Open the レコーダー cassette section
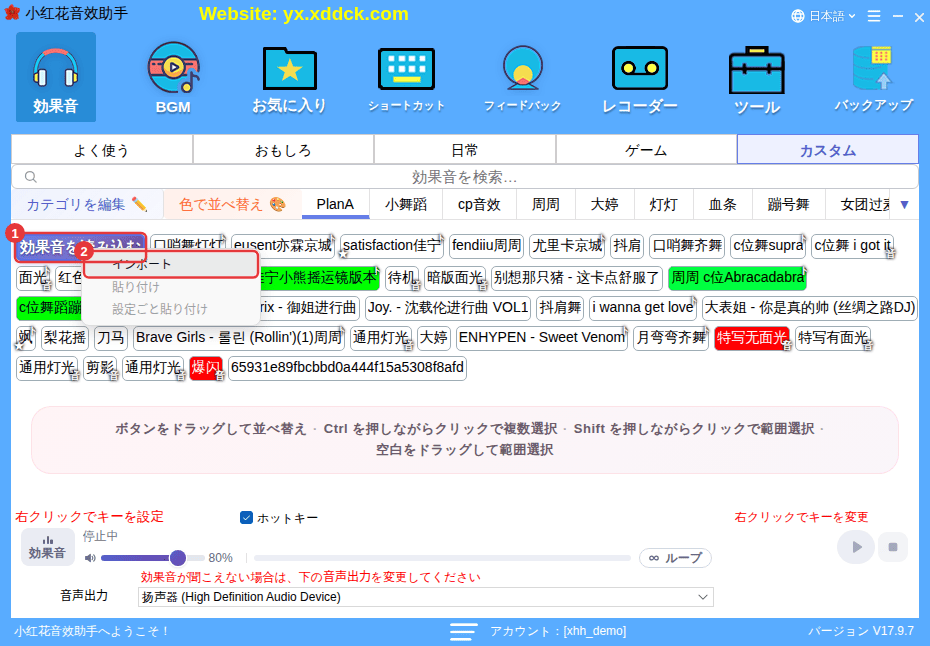 (639, 79)
